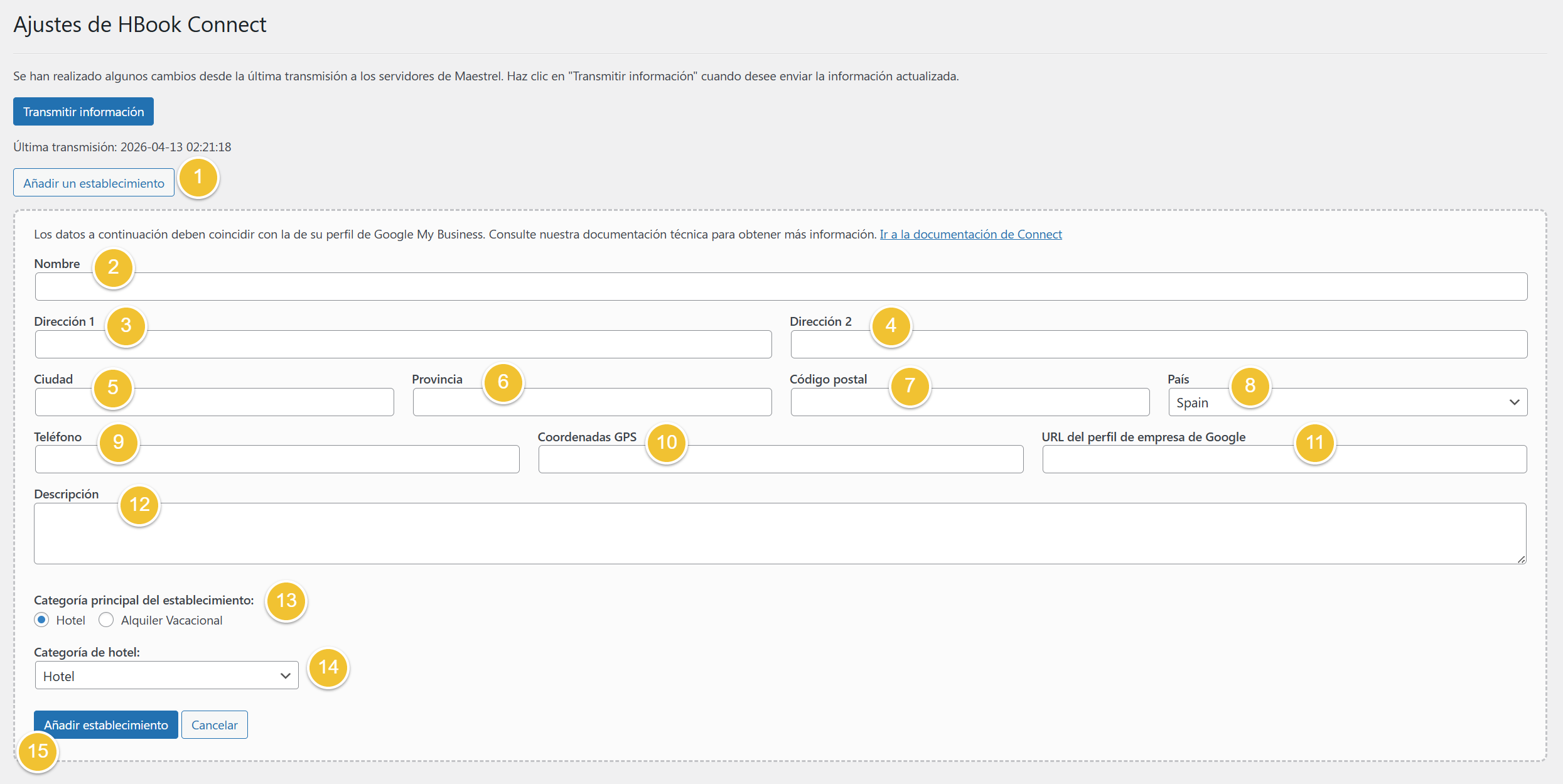Screen dimensions: 1563x784
Task: Open the País dropdown showing Spain
Action: coord(1347,402)
